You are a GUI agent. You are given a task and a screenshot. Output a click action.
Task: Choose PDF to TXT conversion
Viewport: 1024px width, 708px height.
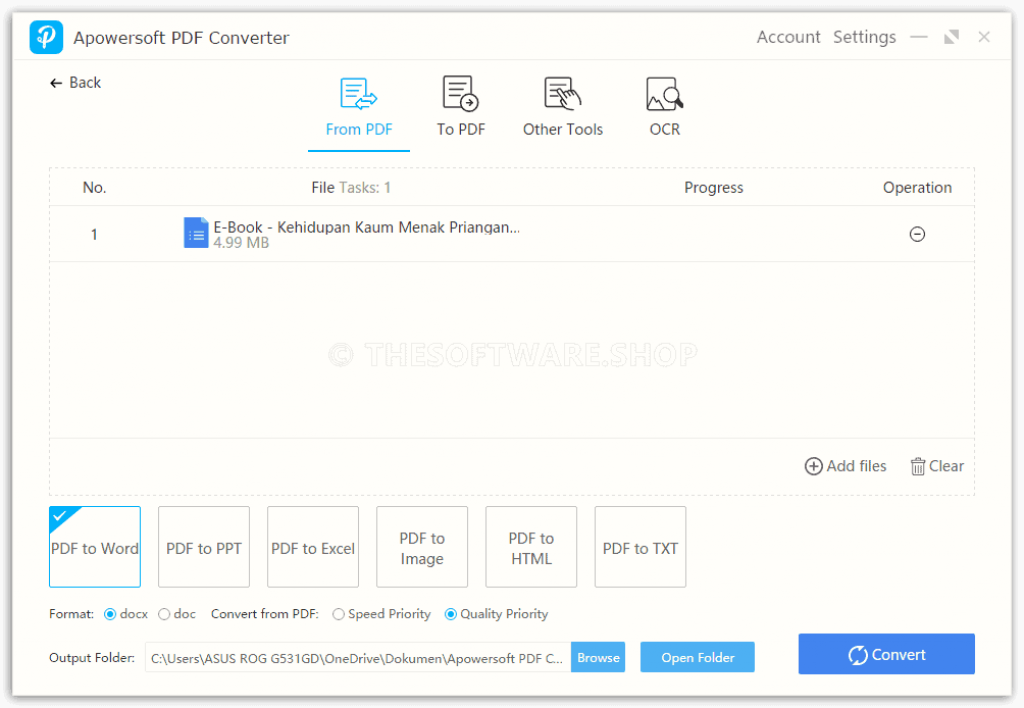(x=640, y=547)
